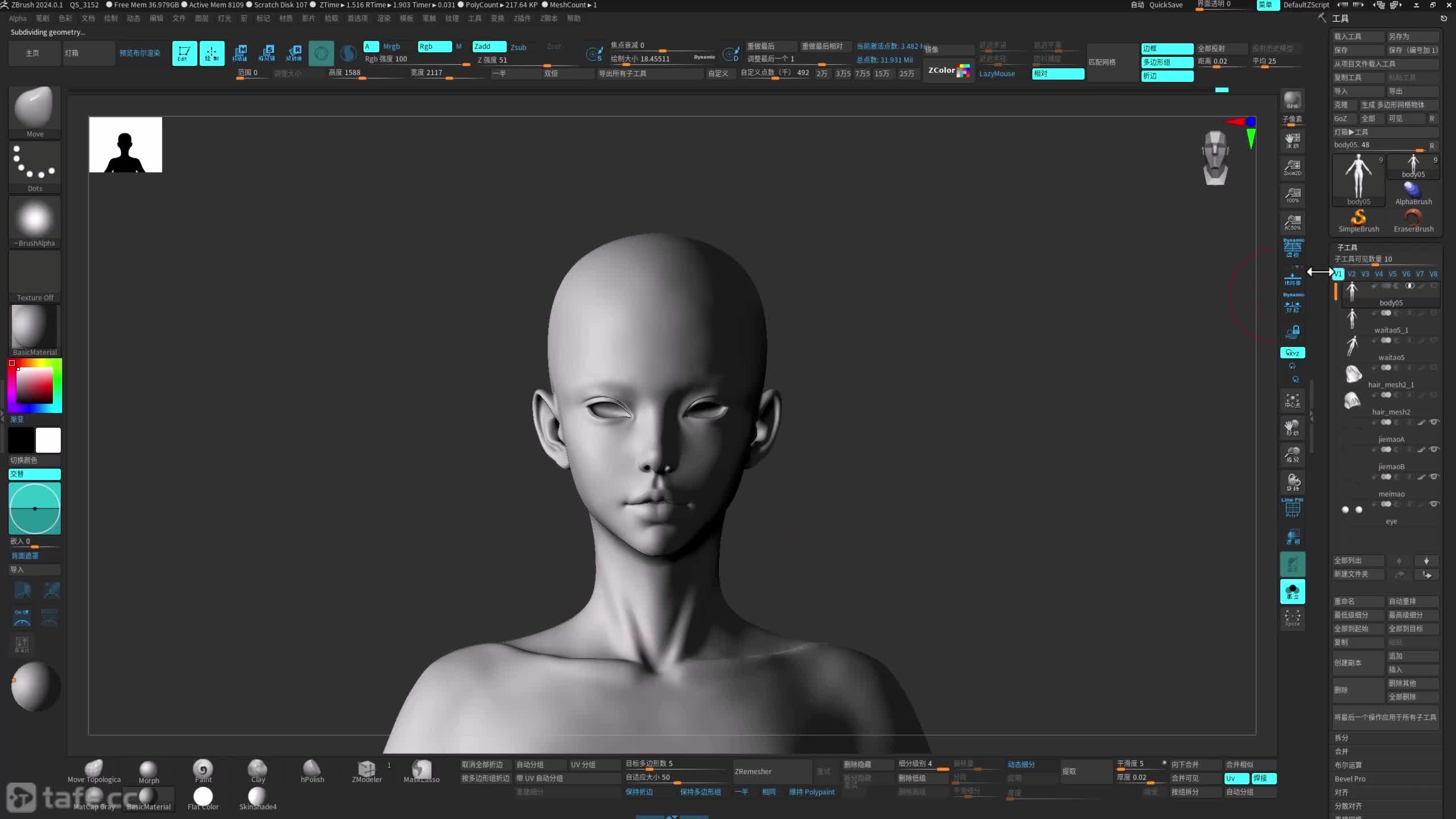Image resolution: width=1456 pixels, height=819 pixels.
Task: Select the white secondary color swatch
Action: coord(48,440)
